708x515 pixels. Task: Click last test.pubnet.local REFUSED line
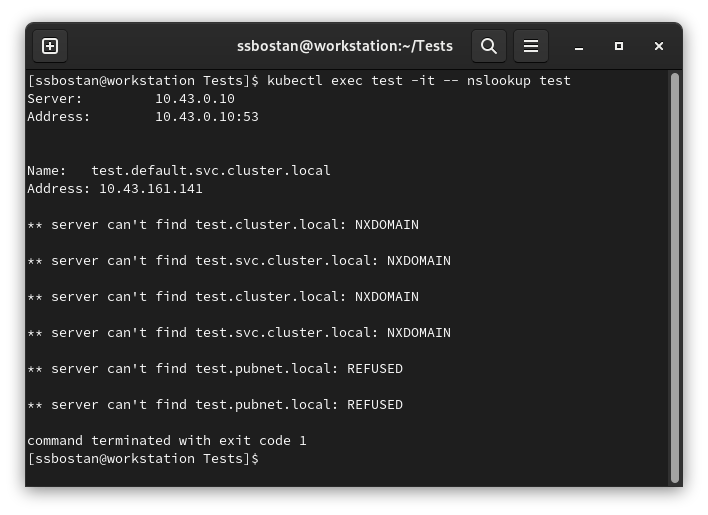(215, 405)
